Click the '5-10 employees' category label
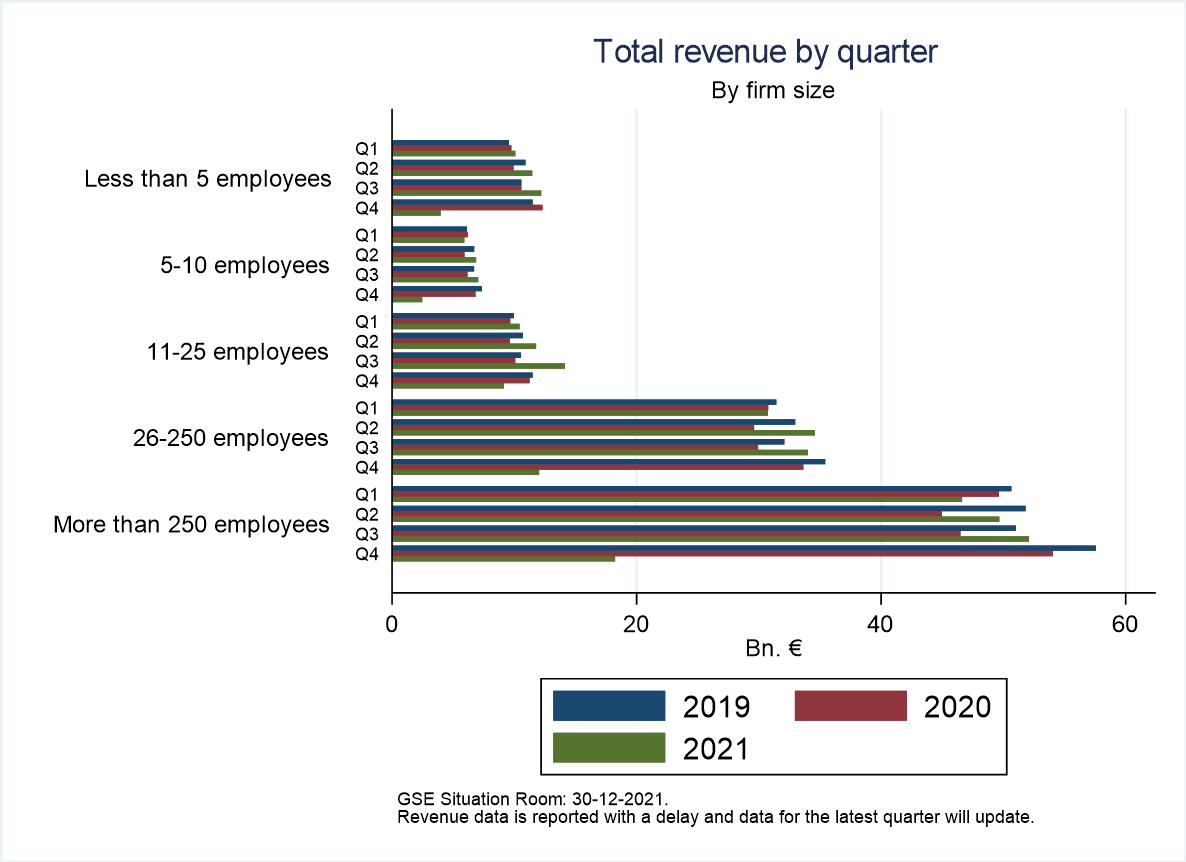 pos(245,265)
